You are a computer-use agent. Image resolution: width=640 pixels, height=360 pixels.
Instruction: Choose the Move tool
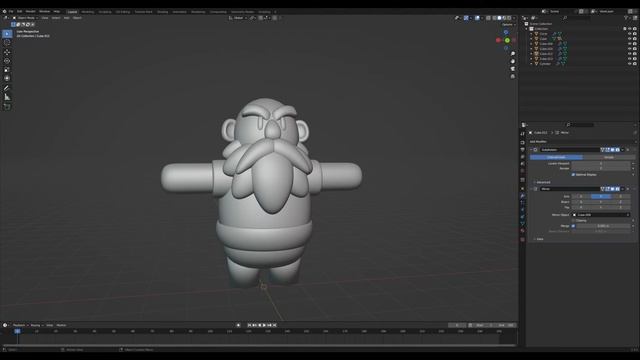[x=7, y=52]
